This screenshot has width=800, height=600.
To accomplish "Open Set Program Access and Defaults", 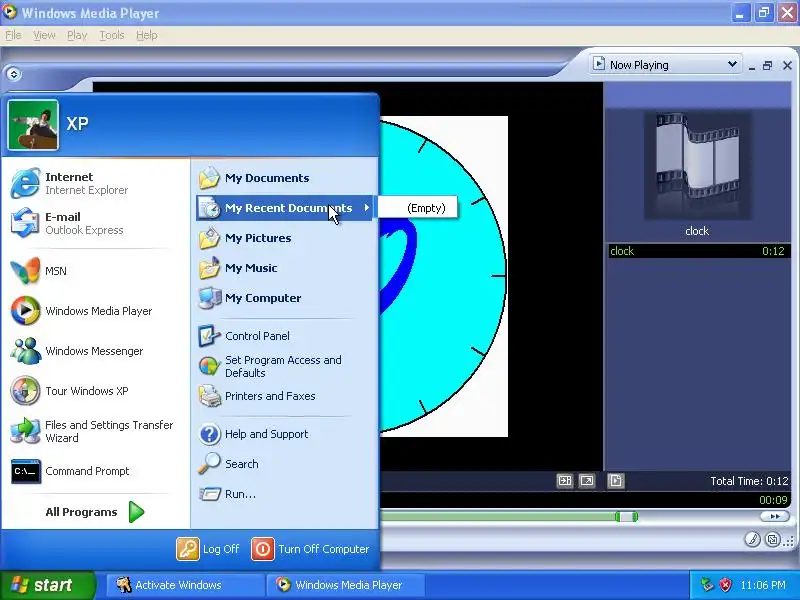I will (x=286, y=366).
